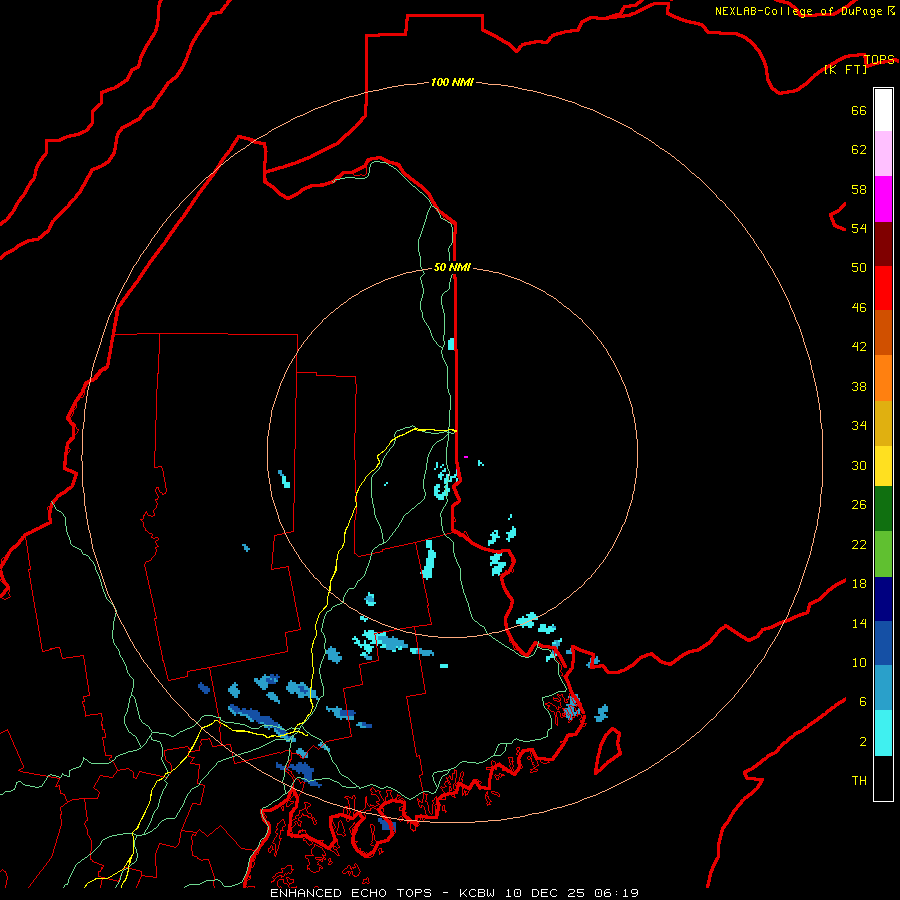Click the 'ENHANCED ECHO TOPS' caption text

pos(351,893)
